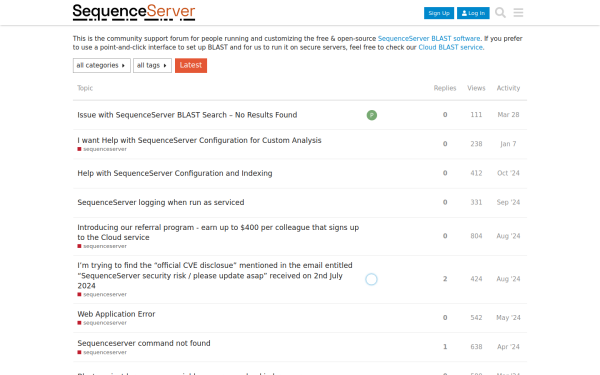Click the 111 views value
Viewport: 600px width, 375px height.
(x=476, y=115)
